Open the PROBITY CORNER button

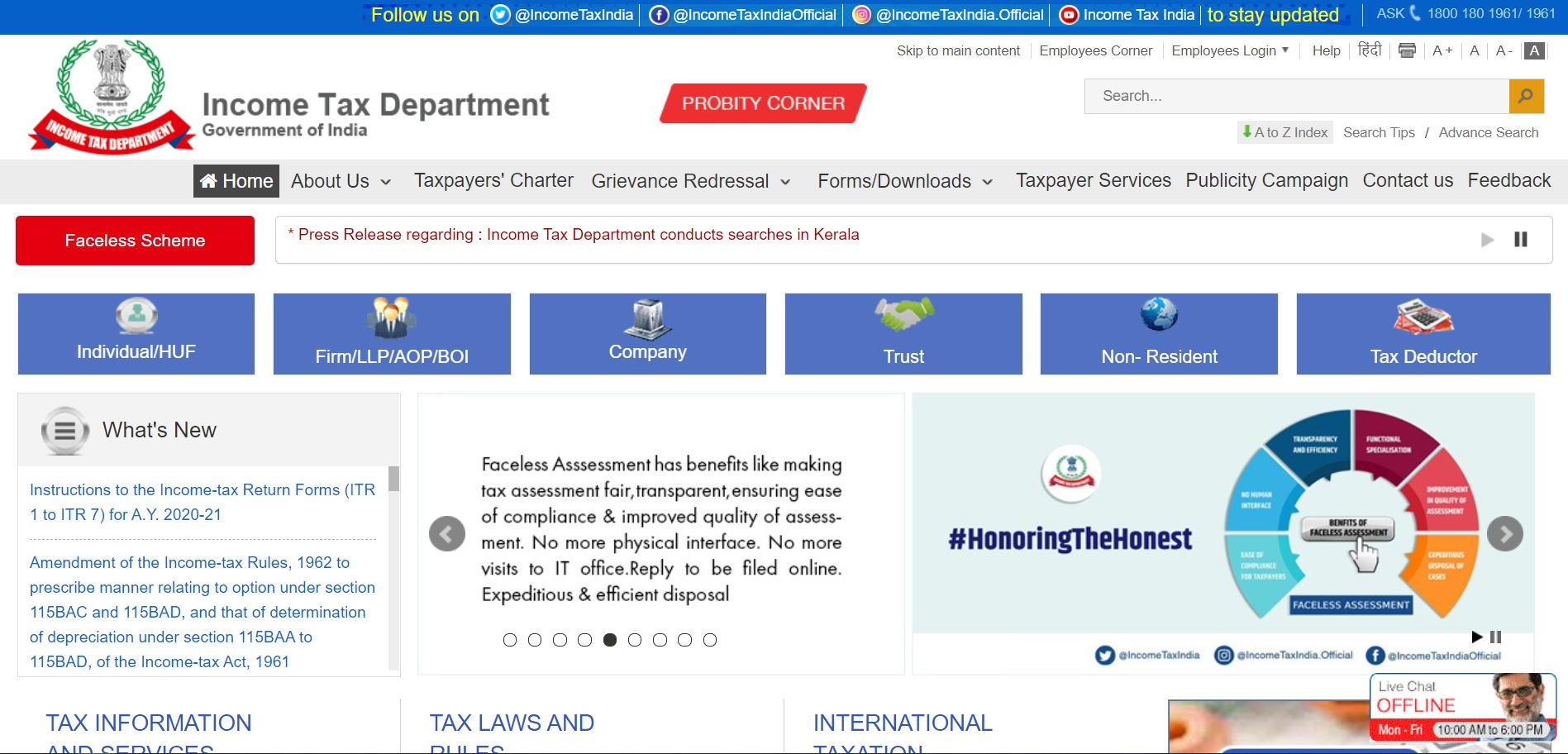point(763,103)
